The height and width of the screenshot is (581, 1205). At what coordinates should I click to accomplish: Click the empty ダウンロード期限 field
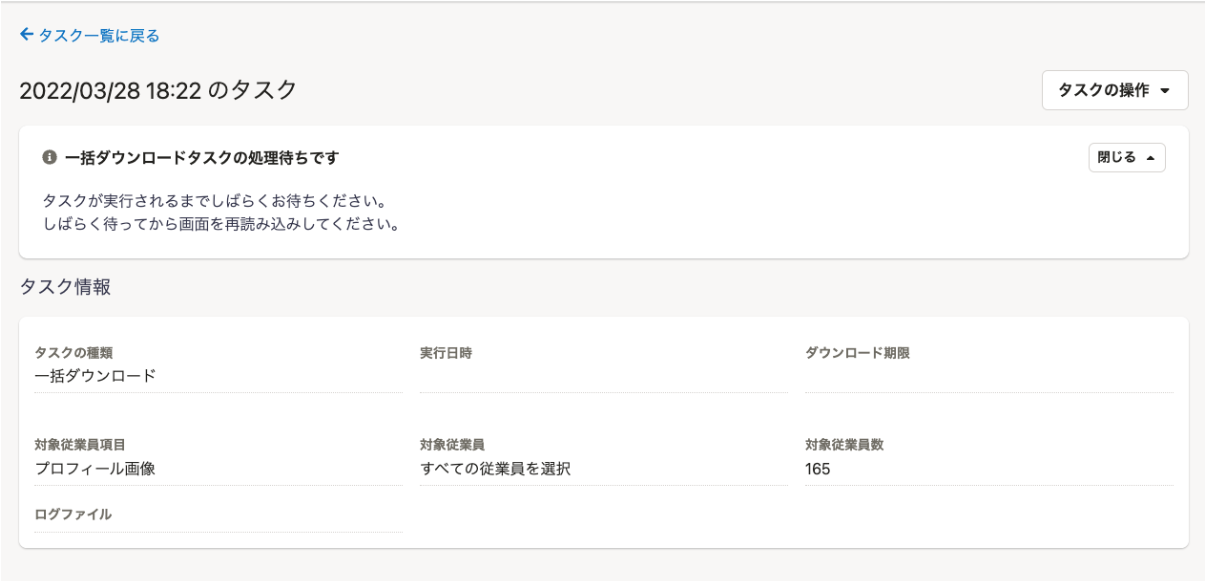989,377
